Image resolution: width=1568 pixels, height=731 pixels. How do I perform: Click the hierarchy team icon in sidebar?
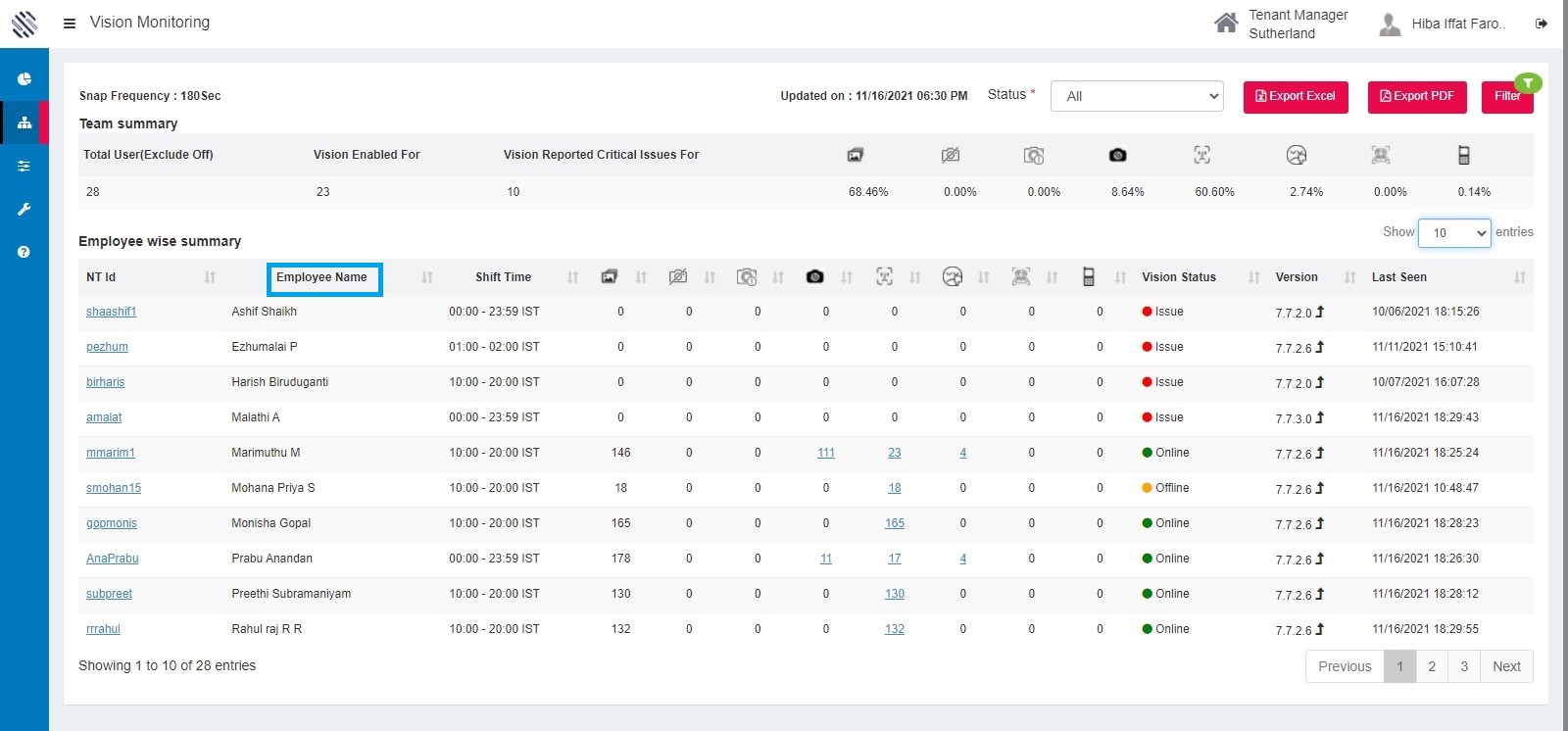point(24,123)
